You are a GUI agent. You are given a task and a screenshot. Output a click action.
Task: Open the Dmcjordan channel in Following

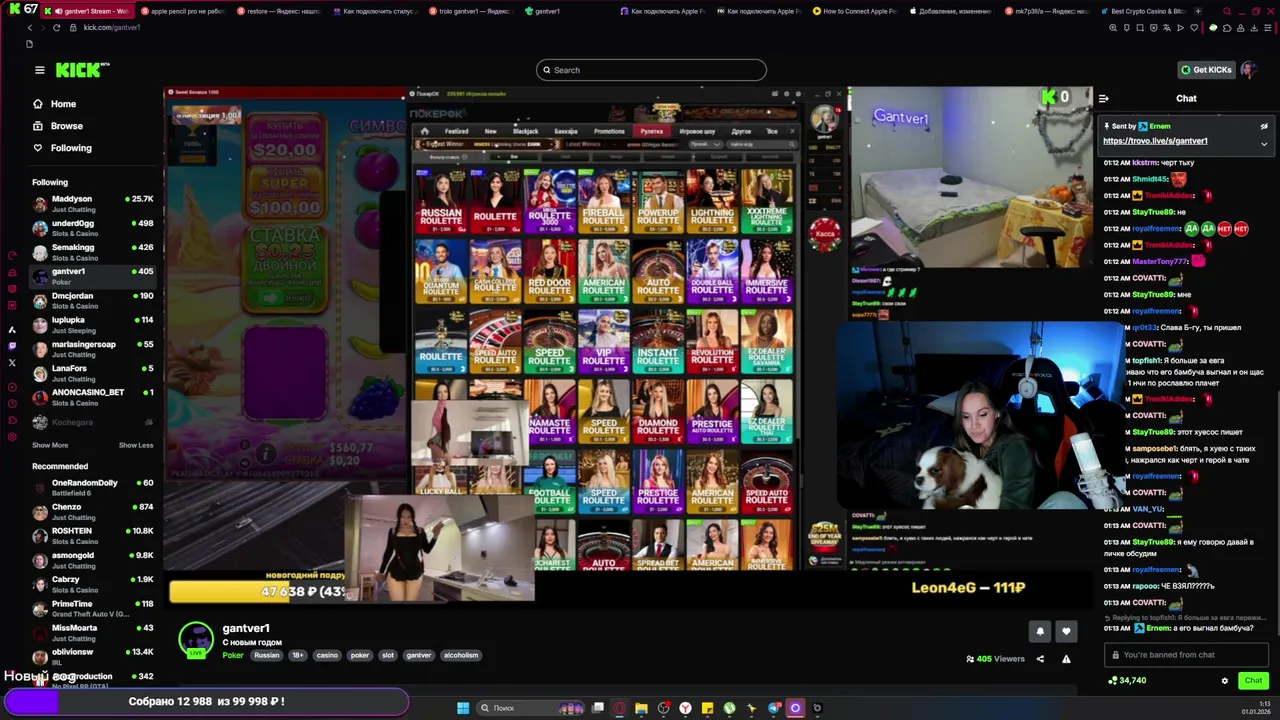pyautogui.click(x=92, y=300)
